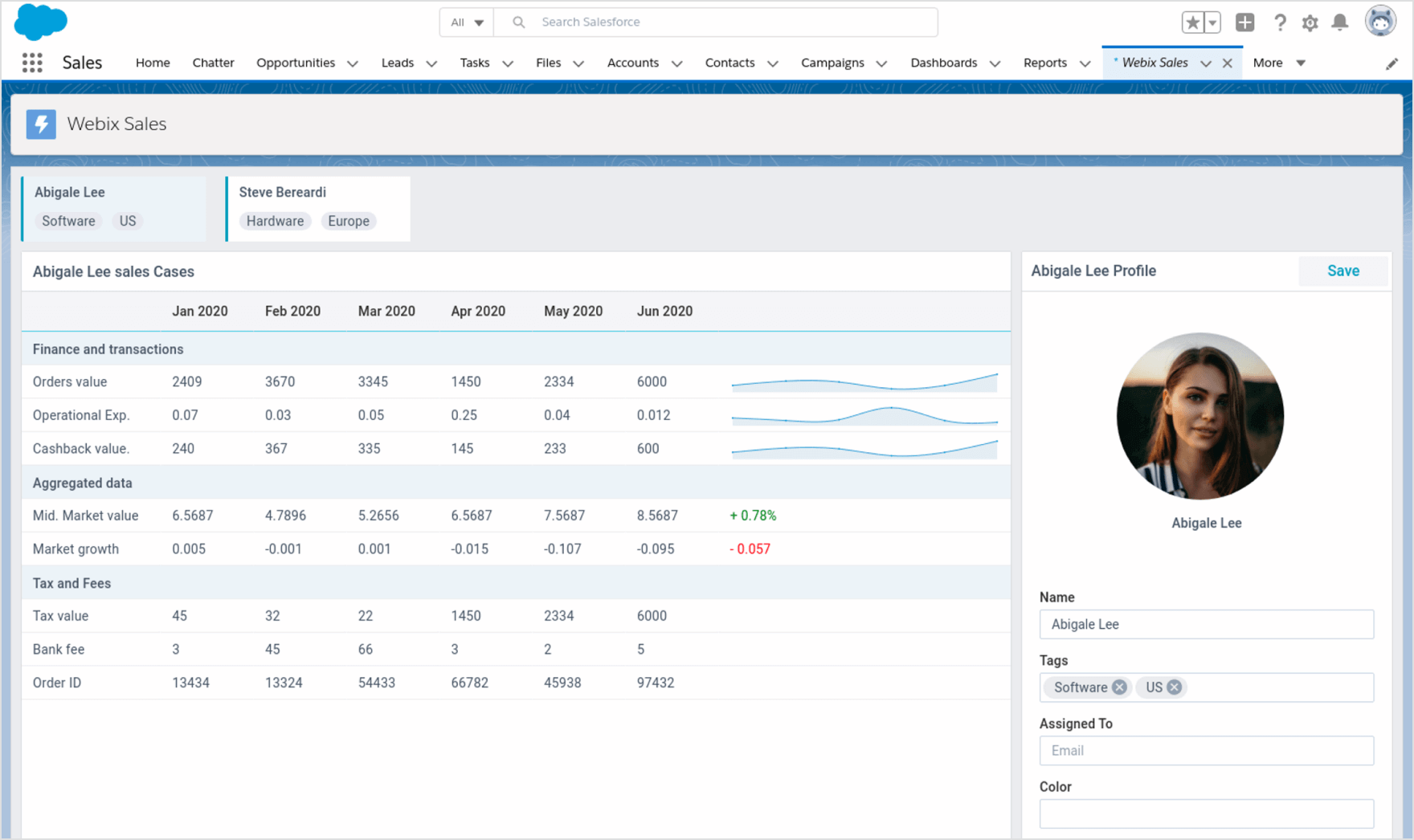Click the Europe tag on Steve's card
The image size is (1414, 840).
(x=349, y=221)
